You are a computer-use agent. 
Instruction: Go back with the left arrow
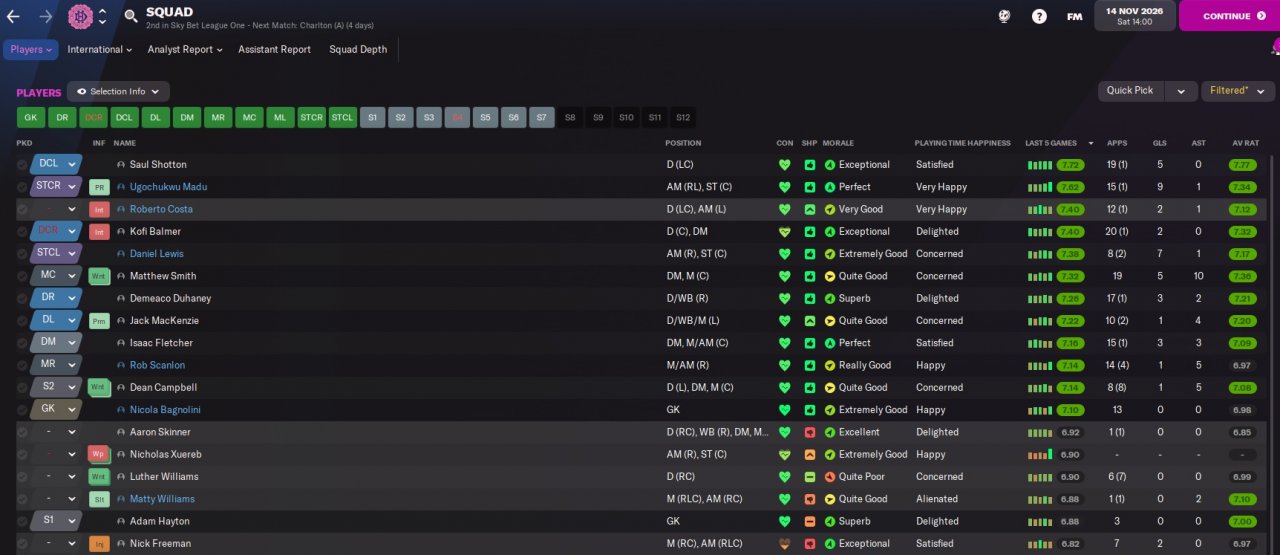13,16
